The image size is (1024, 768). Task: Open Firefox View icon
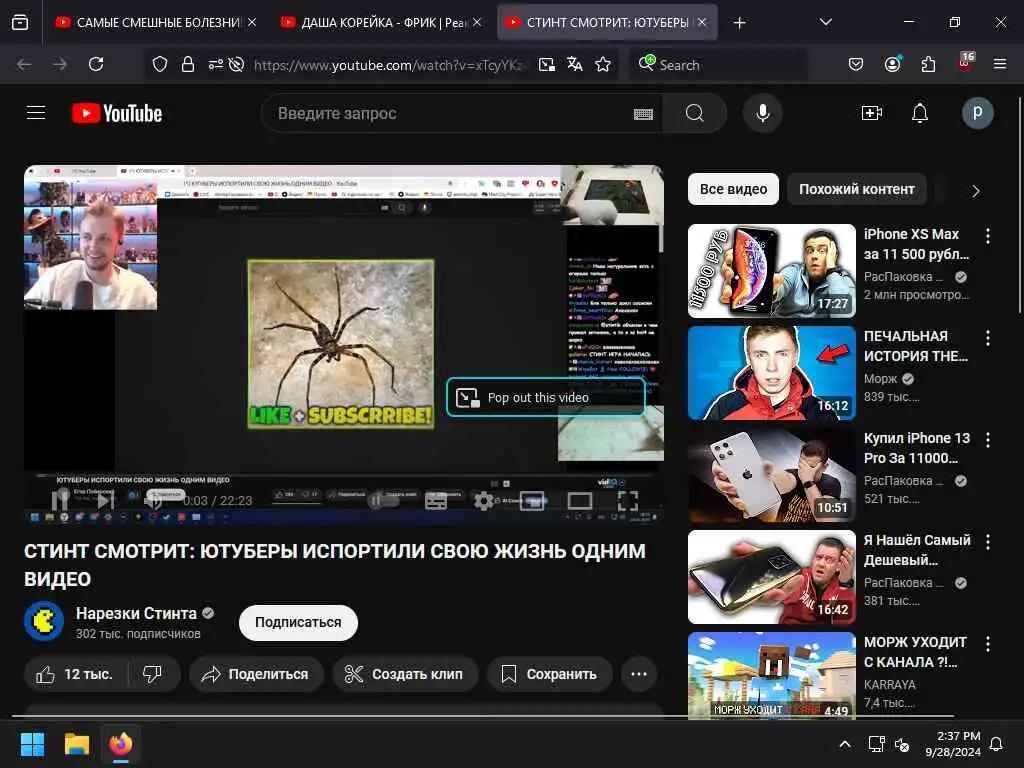[x=20, y=22]
